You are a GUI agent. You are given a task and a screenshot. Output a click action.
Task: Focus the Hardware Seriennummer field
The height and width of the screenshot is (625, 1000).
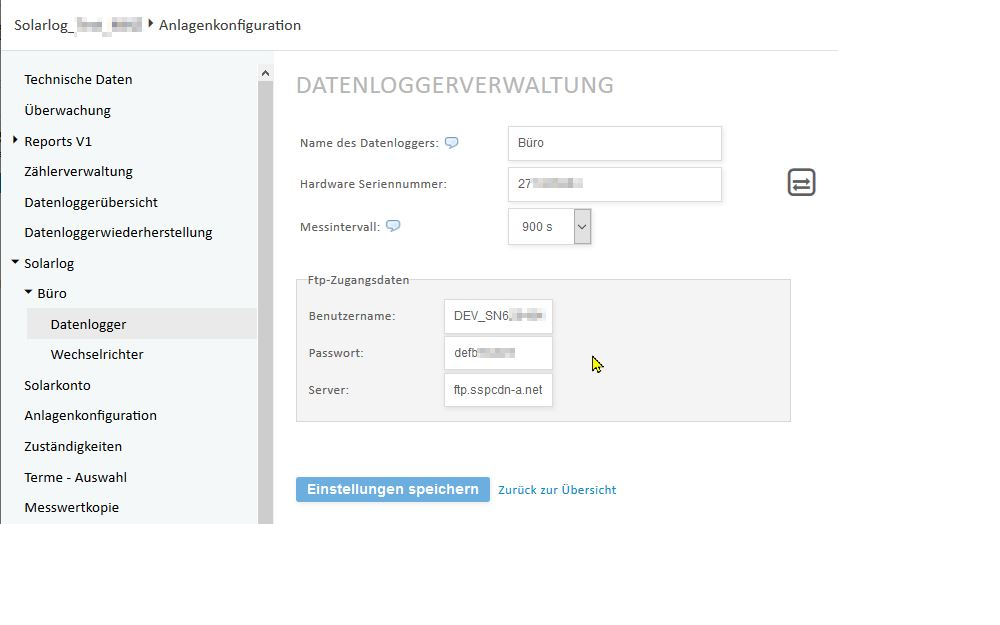(x=615, y=184)
